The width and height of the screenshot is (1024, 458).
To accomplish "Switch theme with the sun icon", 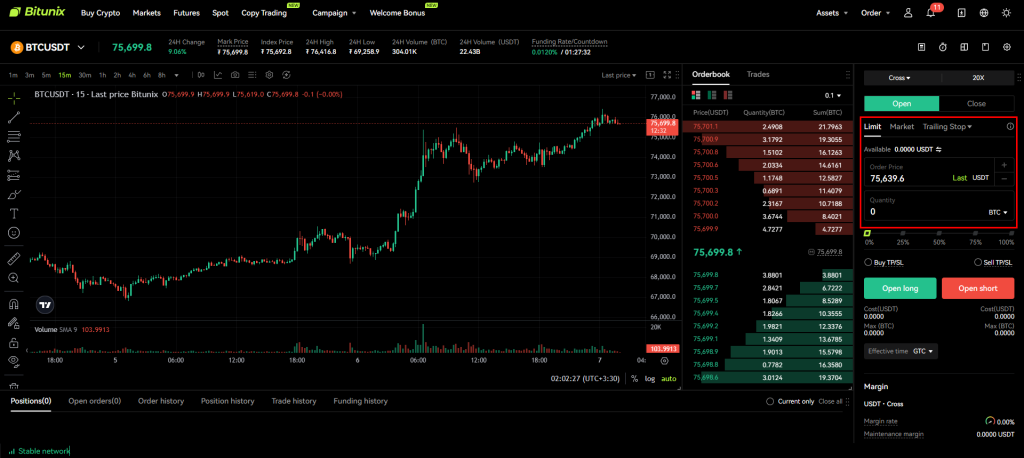I will coord(1008,13).
